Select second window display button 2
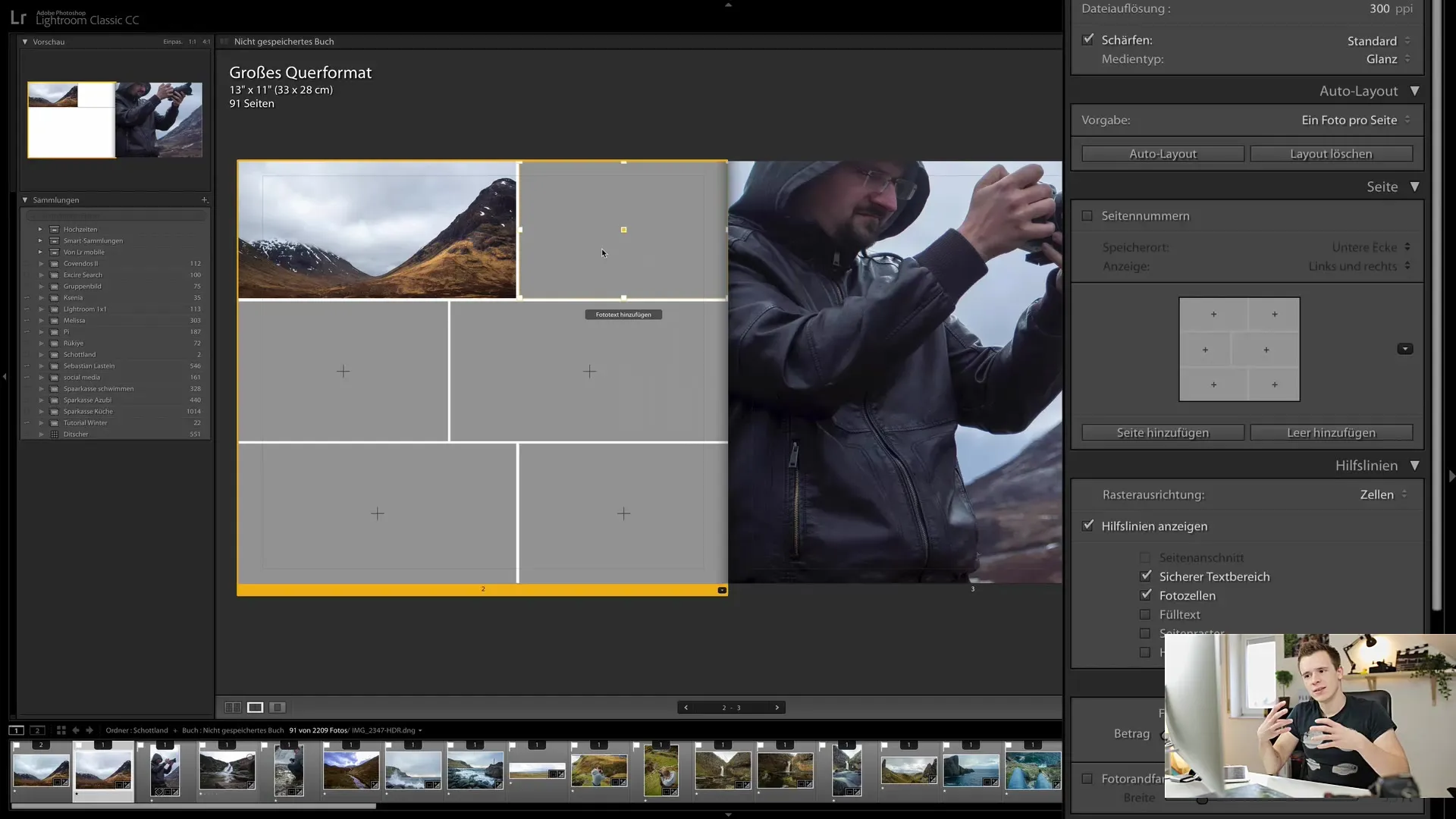 coord(37,730)
